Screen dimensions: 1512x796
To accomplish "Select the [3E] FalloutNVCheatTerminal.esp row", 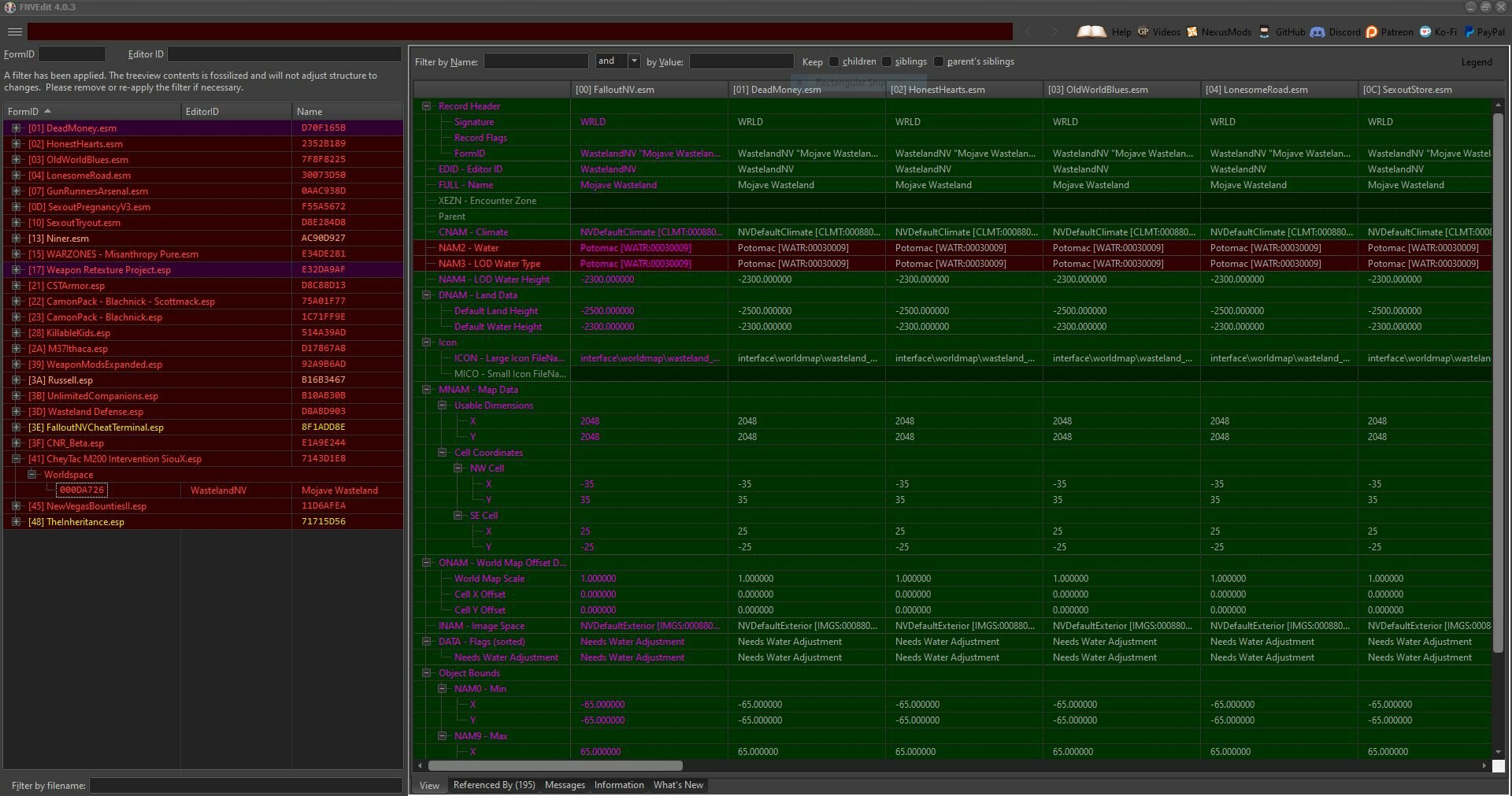I will pos(204,427).
